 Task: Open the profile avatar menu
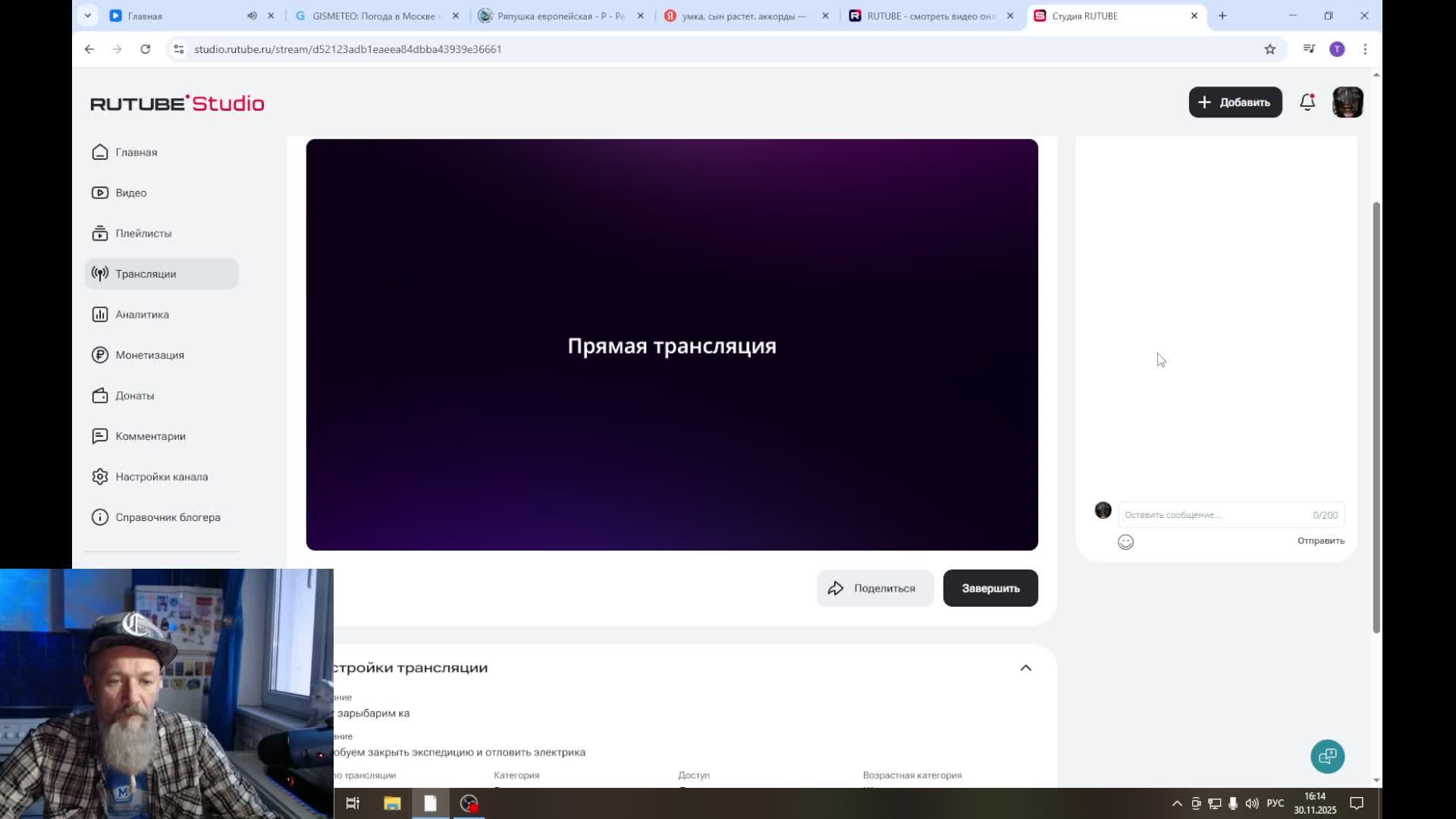click(x=1348, y=102)
